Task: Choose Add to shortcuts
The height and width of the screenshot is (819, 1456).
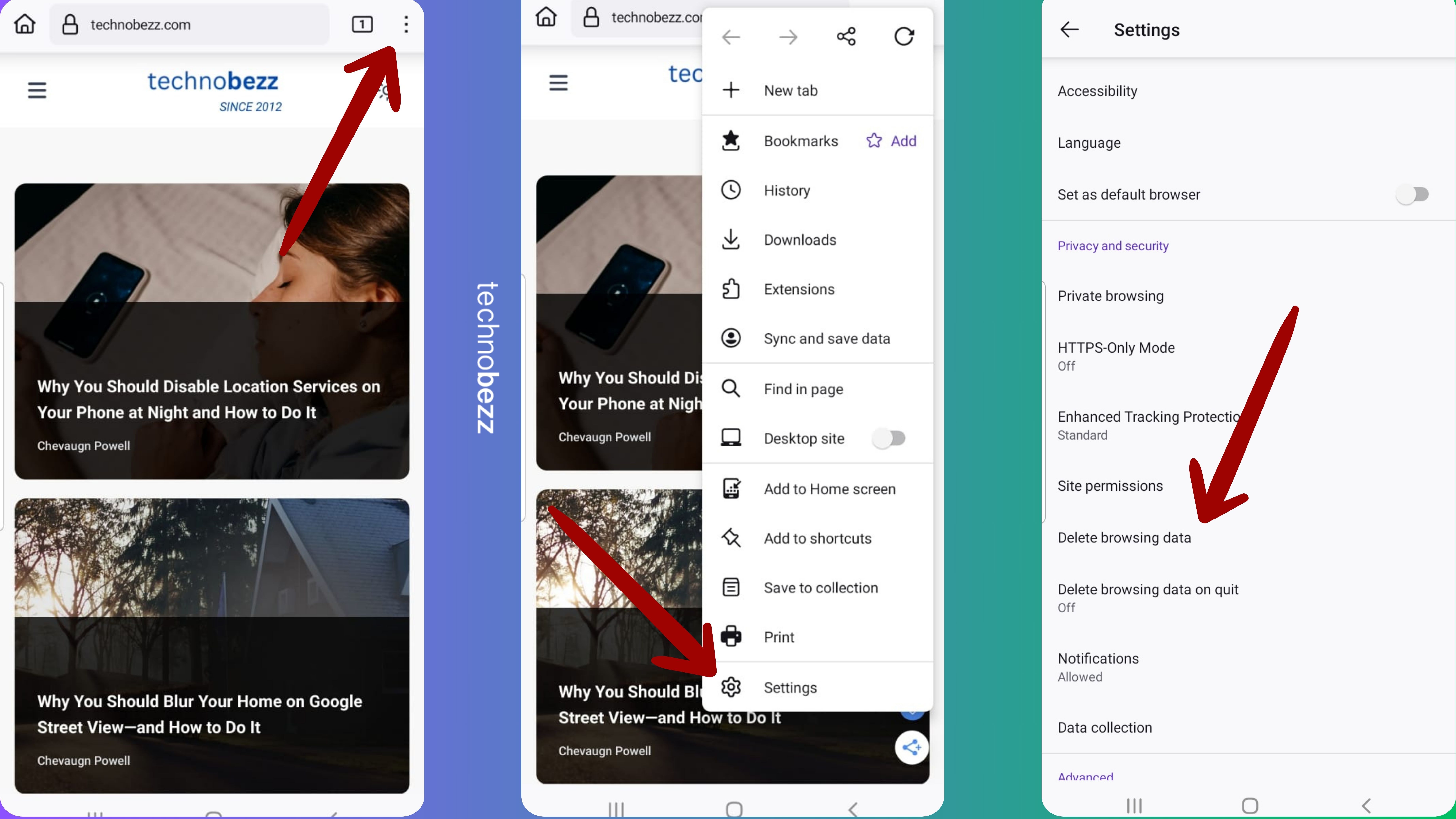Action: tap(817, 538)
